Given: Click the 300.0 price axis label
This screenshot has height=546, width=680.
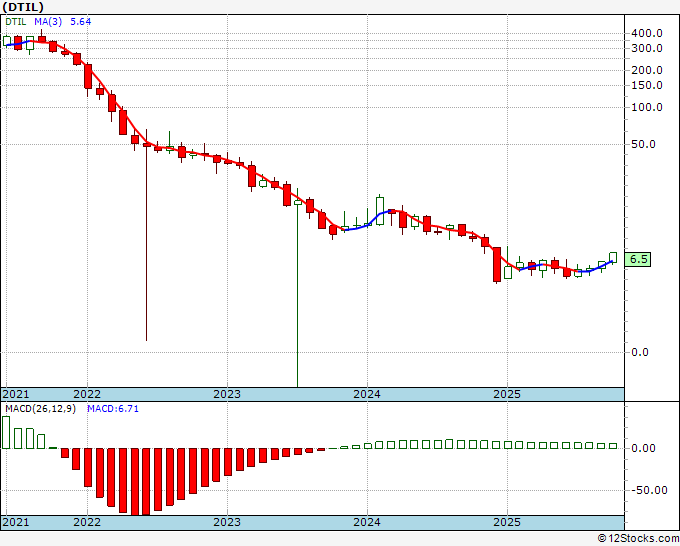Looking at the screenshot, I should tap(647, 48).
